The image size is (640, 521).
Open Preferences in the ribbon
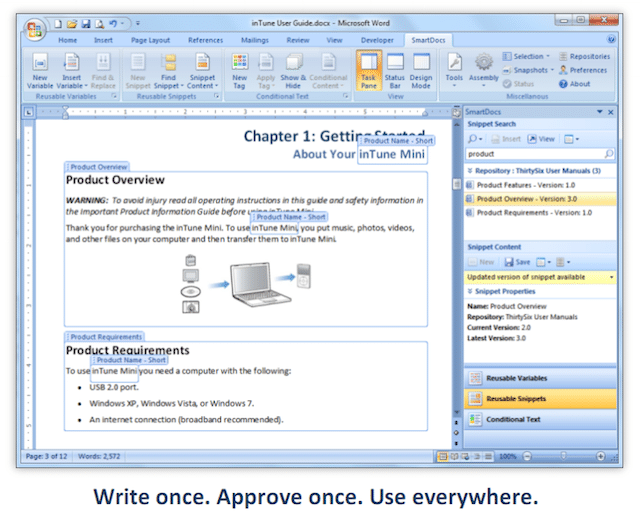583,70
